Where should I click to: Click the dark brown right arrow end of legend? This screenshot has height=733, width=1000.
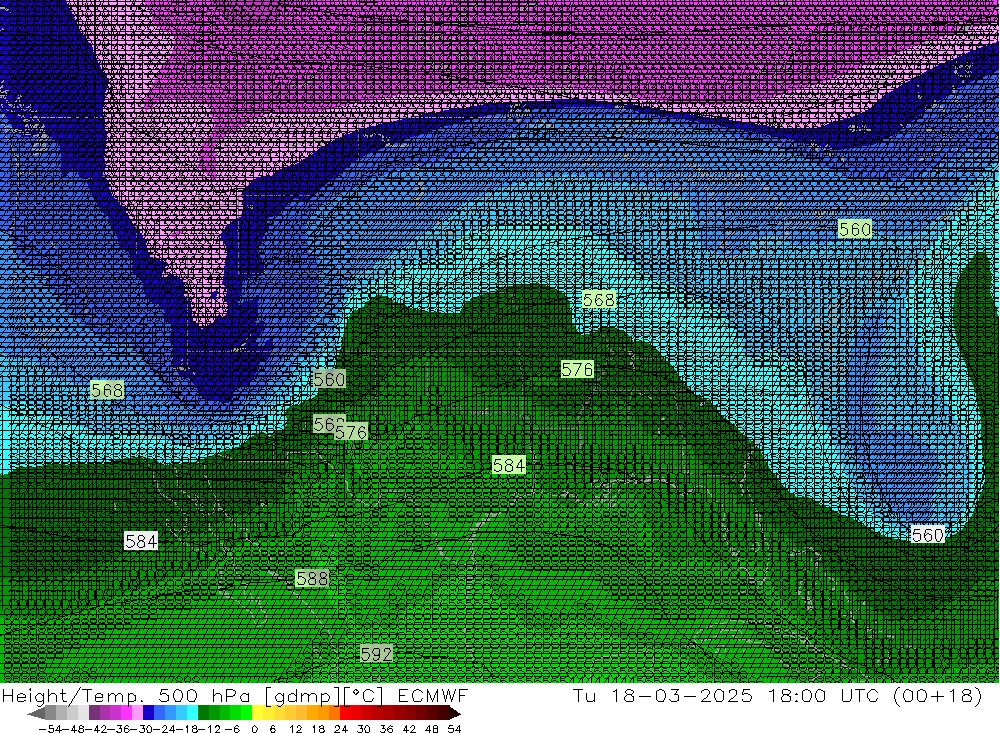click(x=454, y=713)
